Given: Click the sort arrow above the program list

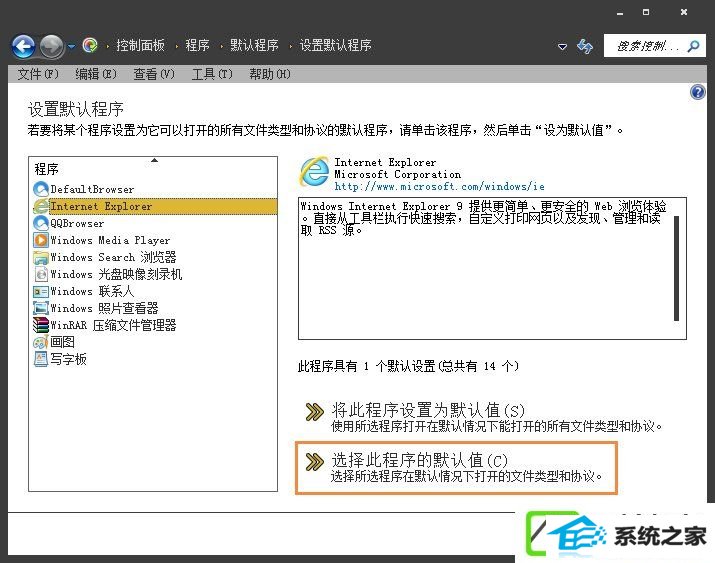Looking at the screenshot, I should pyautogui.click(x=154, y=160).
